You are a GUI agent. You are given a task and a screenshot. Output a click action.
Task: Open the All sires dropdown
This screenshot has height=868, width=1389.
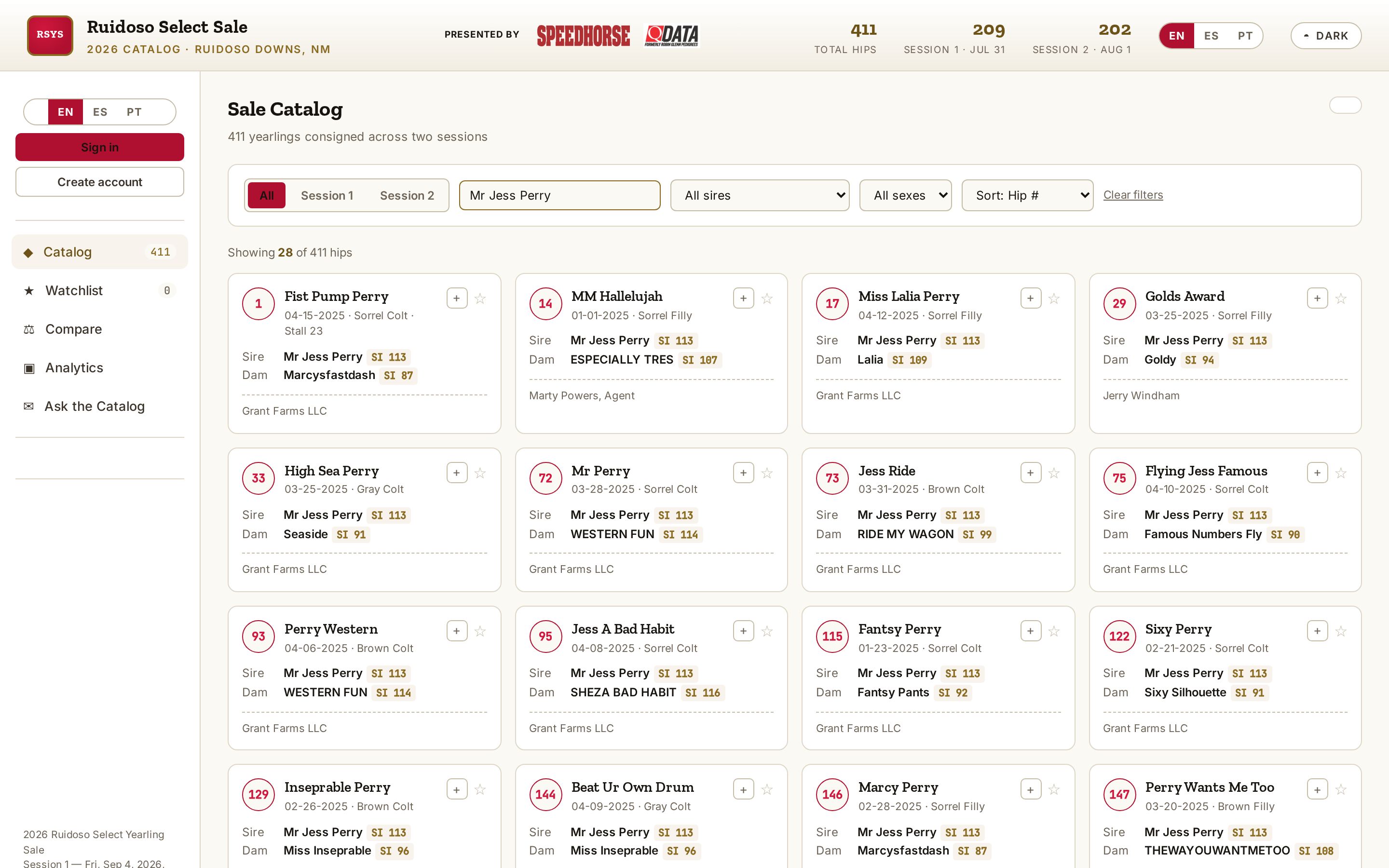pos(759,195)
